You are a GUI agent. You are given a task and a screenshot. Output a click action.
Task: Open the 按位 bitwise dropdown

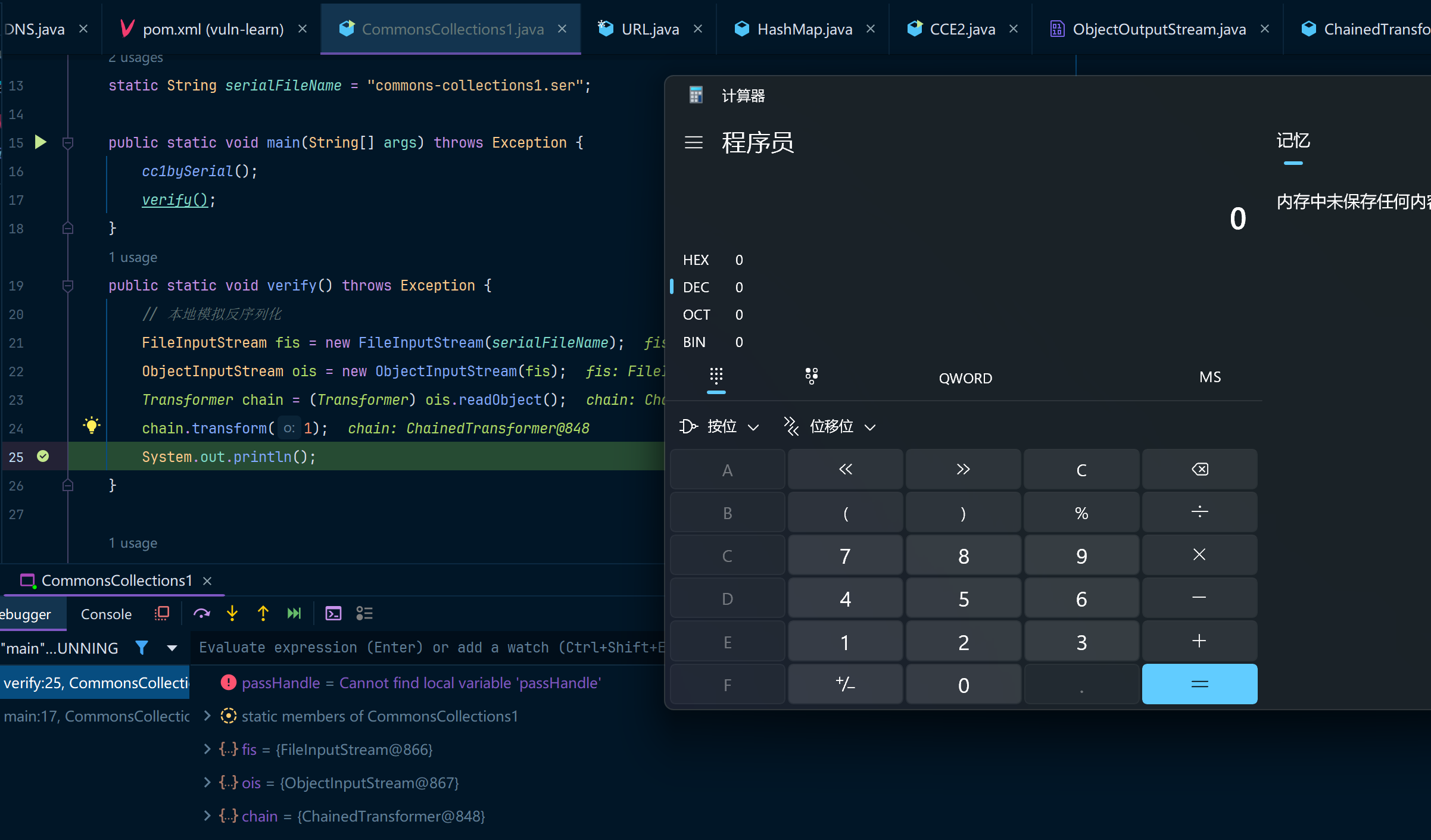pyautogui.click(x=719, y=426)
